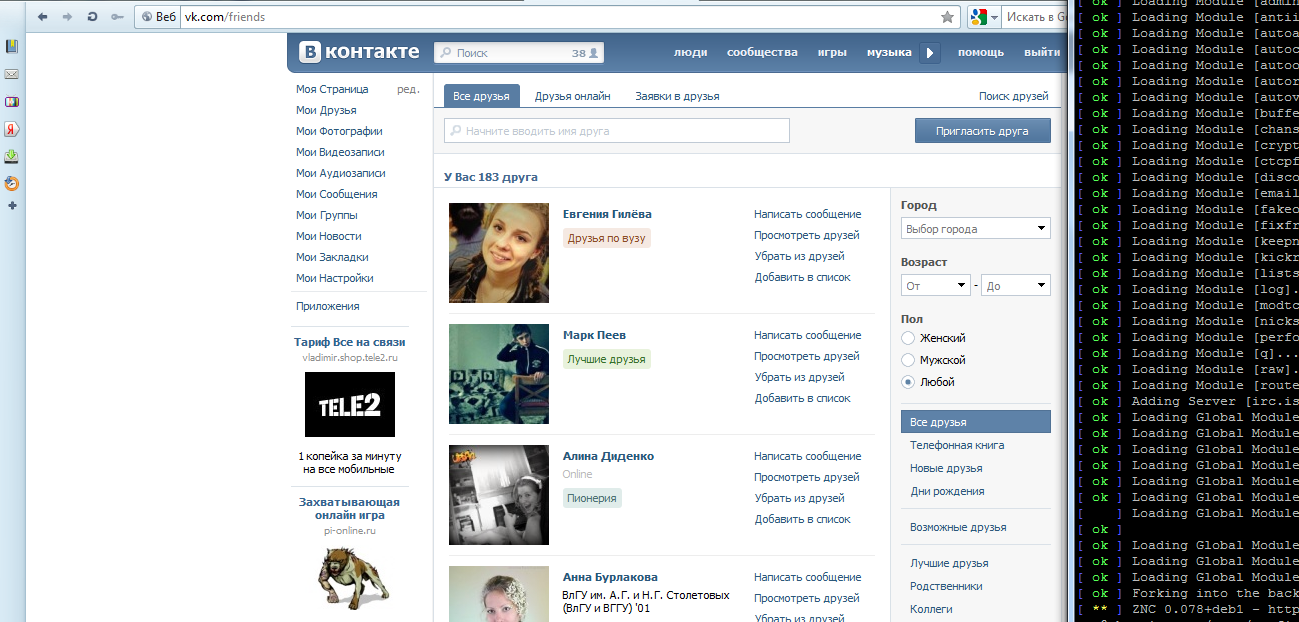Click the Пионерия tag on Алина Диденко
1299x622 pixels.
point(592,498)
